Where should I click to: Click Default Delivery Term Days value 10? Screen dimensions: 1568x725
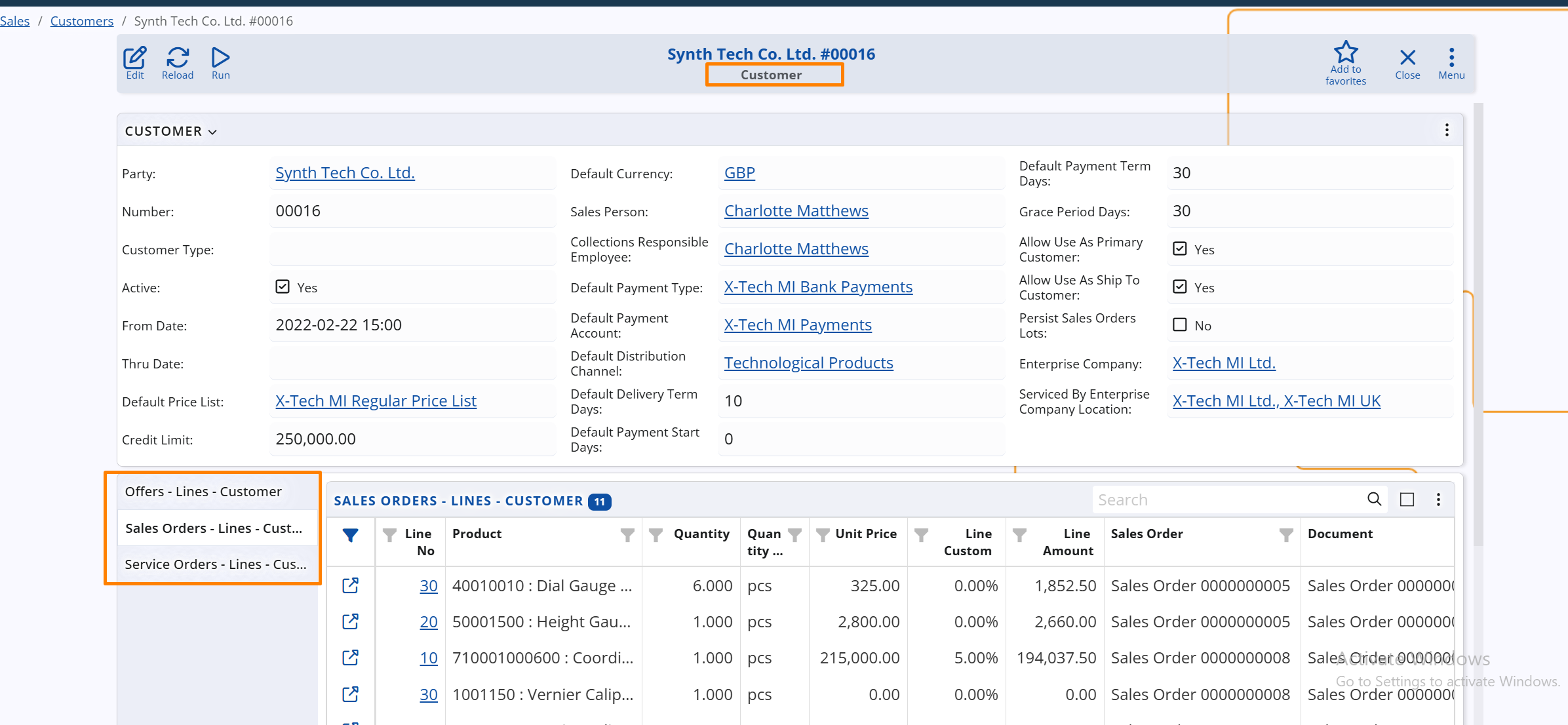pos(733,401)
